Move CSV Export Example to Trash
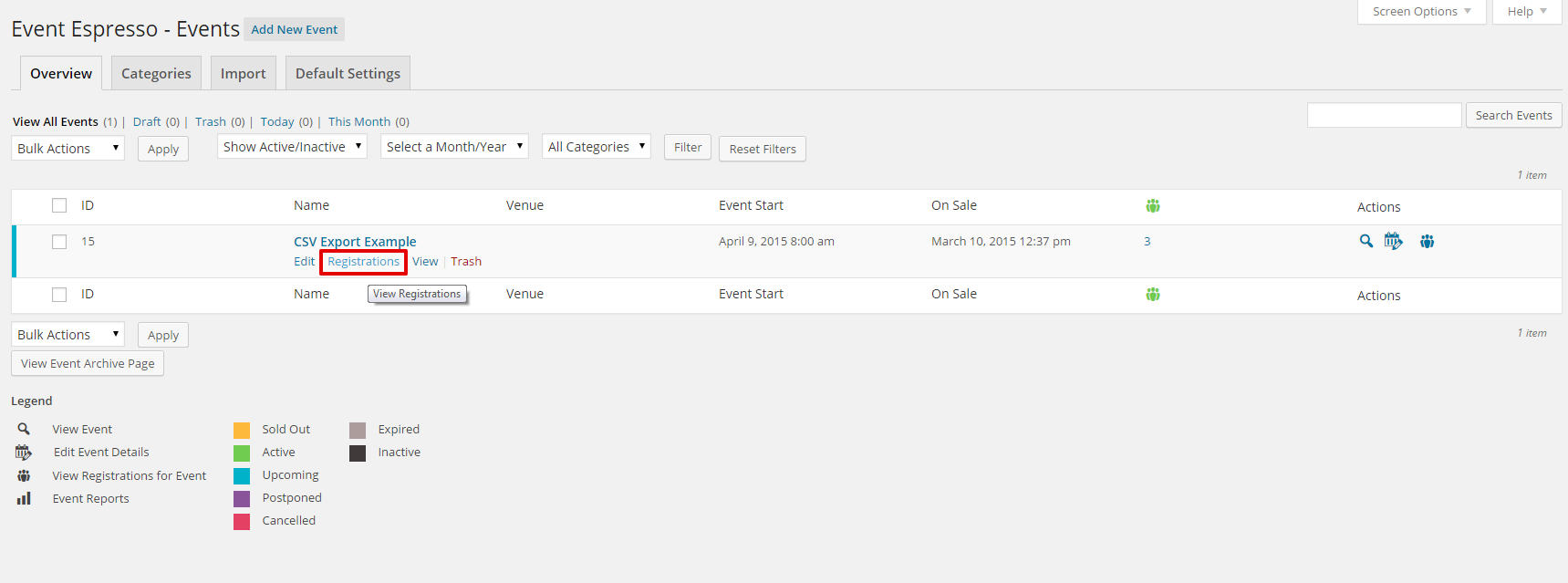The width and height of the screenshot is (1568, 583). pos(466,262)
